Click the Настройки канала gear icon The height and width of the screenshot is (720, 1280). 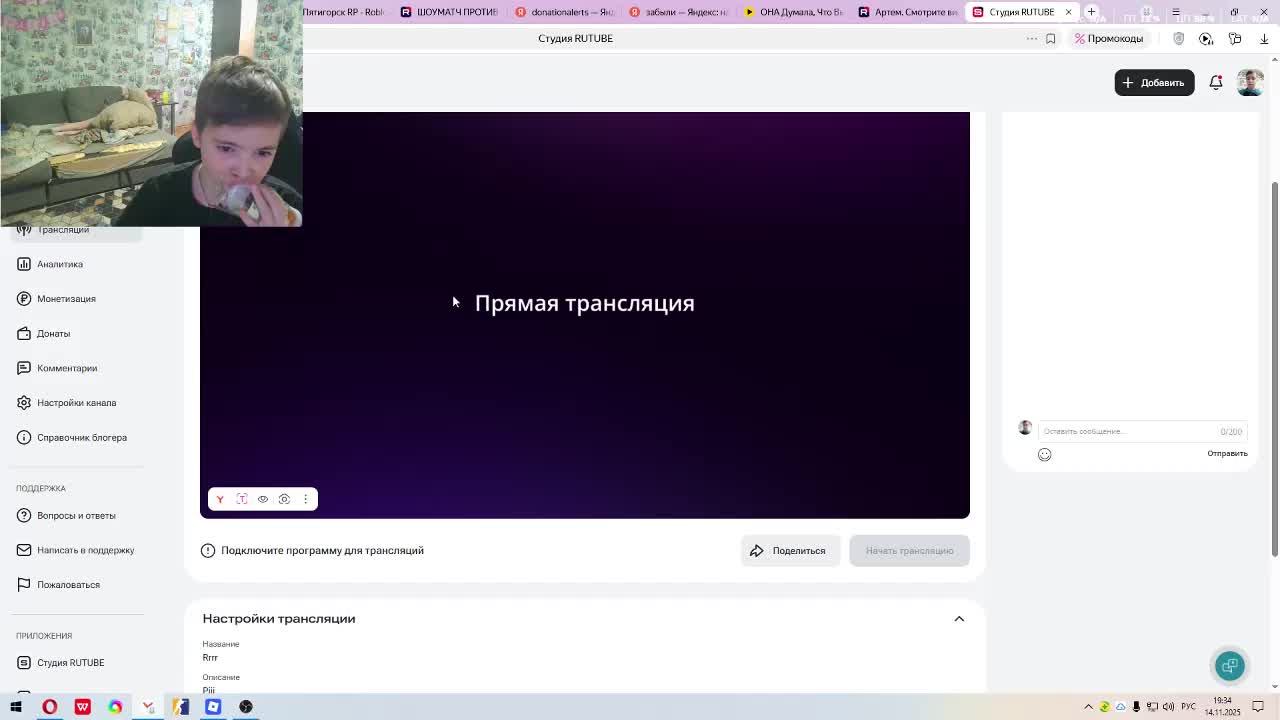coord(23,403)
